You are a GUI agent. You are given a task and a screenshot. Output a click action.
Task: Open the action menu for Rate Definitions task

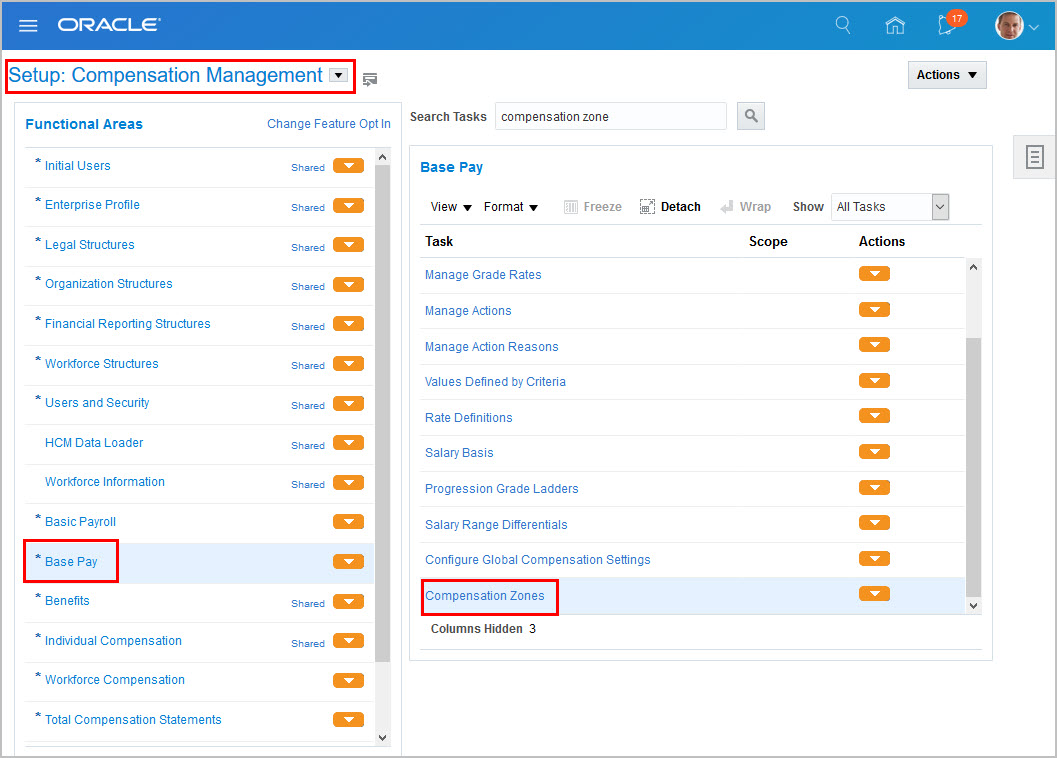pos(874,416)
